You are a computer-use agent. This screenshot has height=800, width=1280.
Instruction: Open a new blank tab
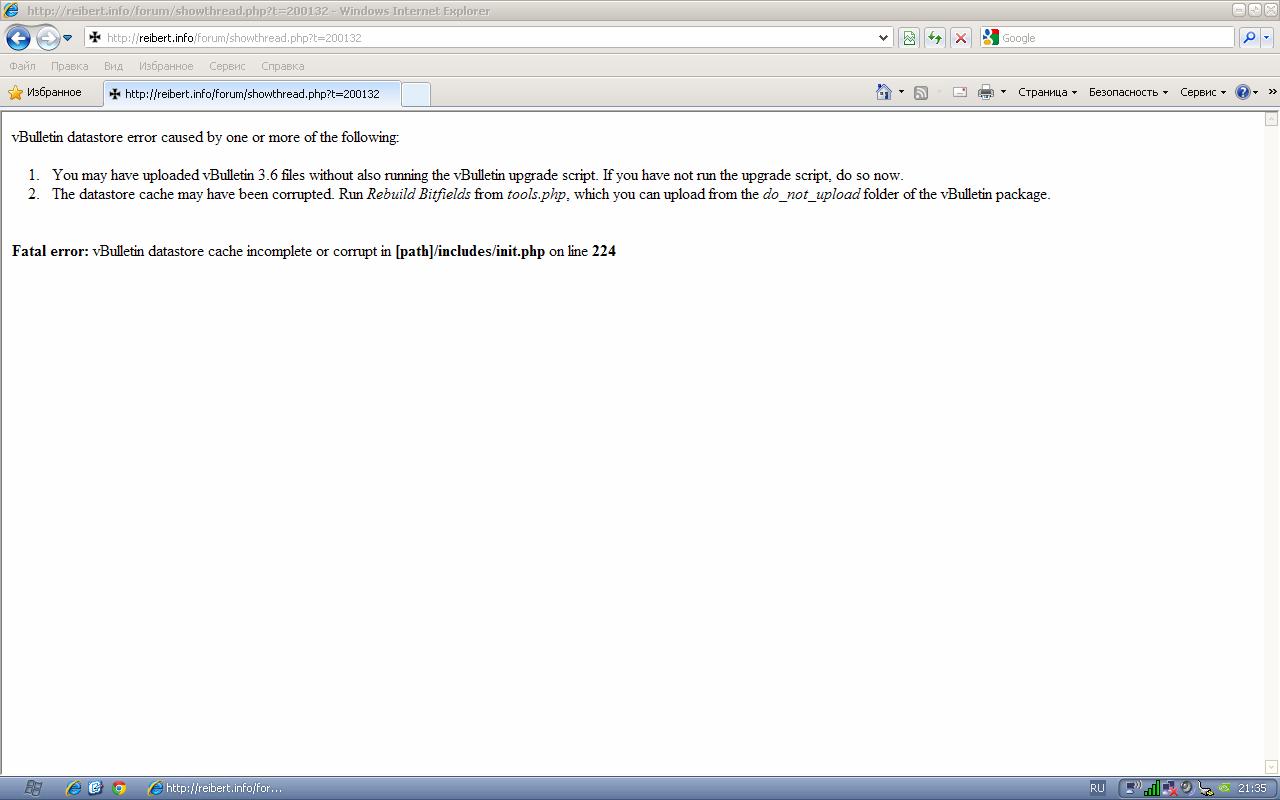pos(415,94)
